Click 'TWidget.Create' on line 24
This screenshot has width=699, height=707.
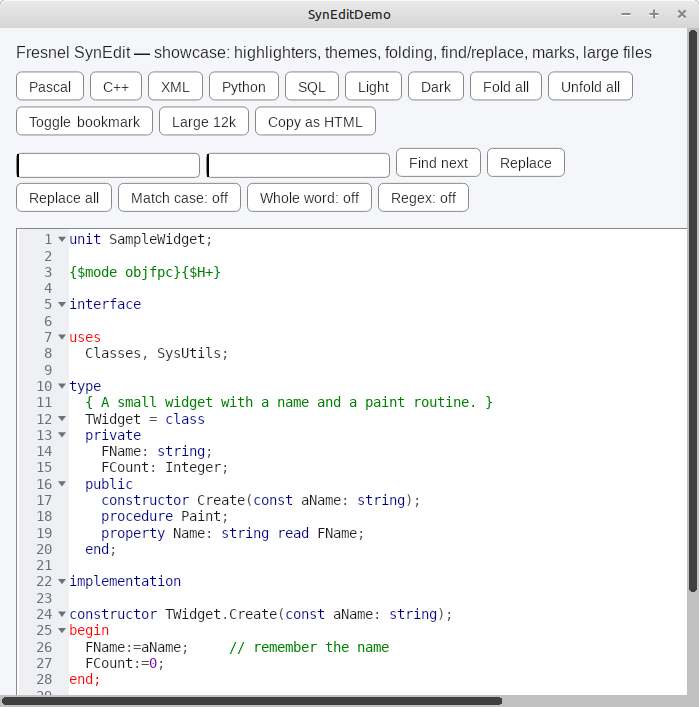tap(221, 614)
